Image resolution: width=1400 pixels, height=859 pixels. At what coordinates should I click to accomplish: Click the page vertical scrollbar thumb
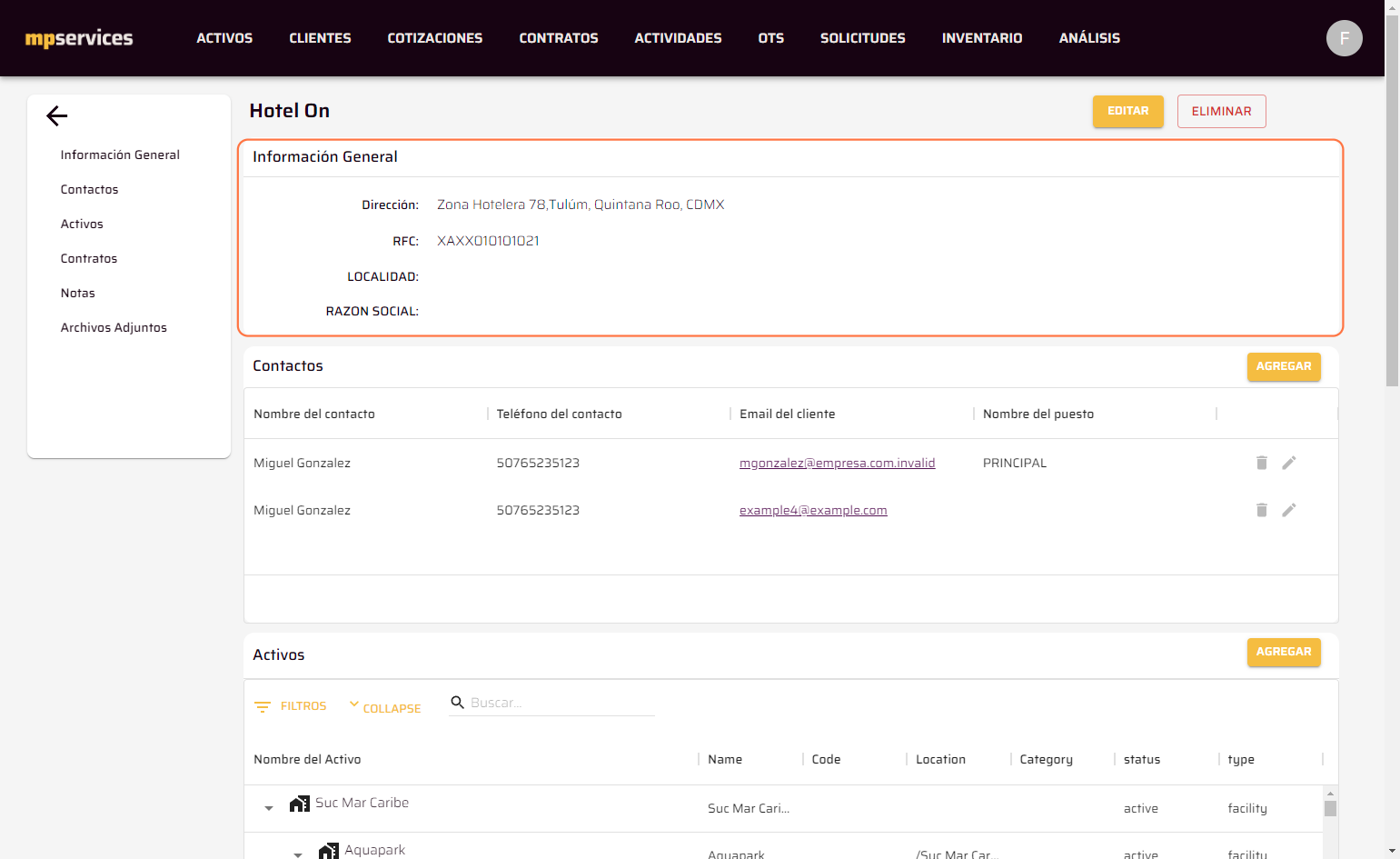[1392, 200]
